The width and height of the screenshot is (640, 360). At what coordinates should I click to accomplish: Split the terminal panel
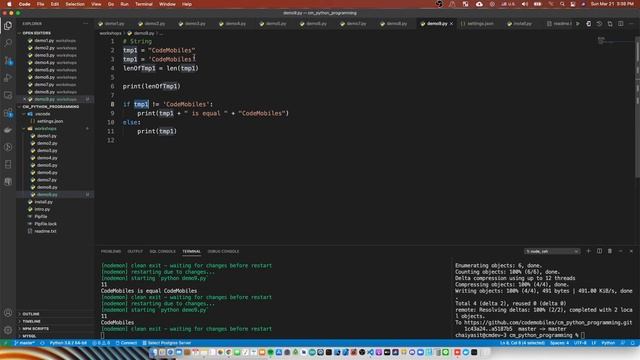599,251
